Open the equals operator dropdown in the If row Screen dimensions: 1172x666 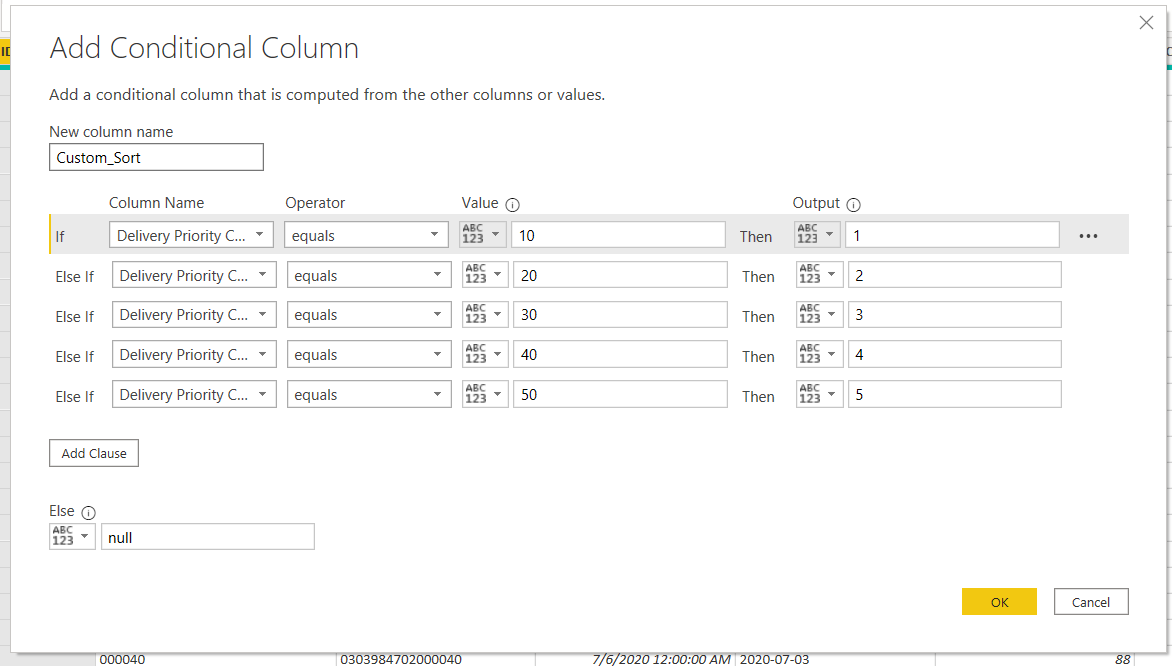coord(366,235)
